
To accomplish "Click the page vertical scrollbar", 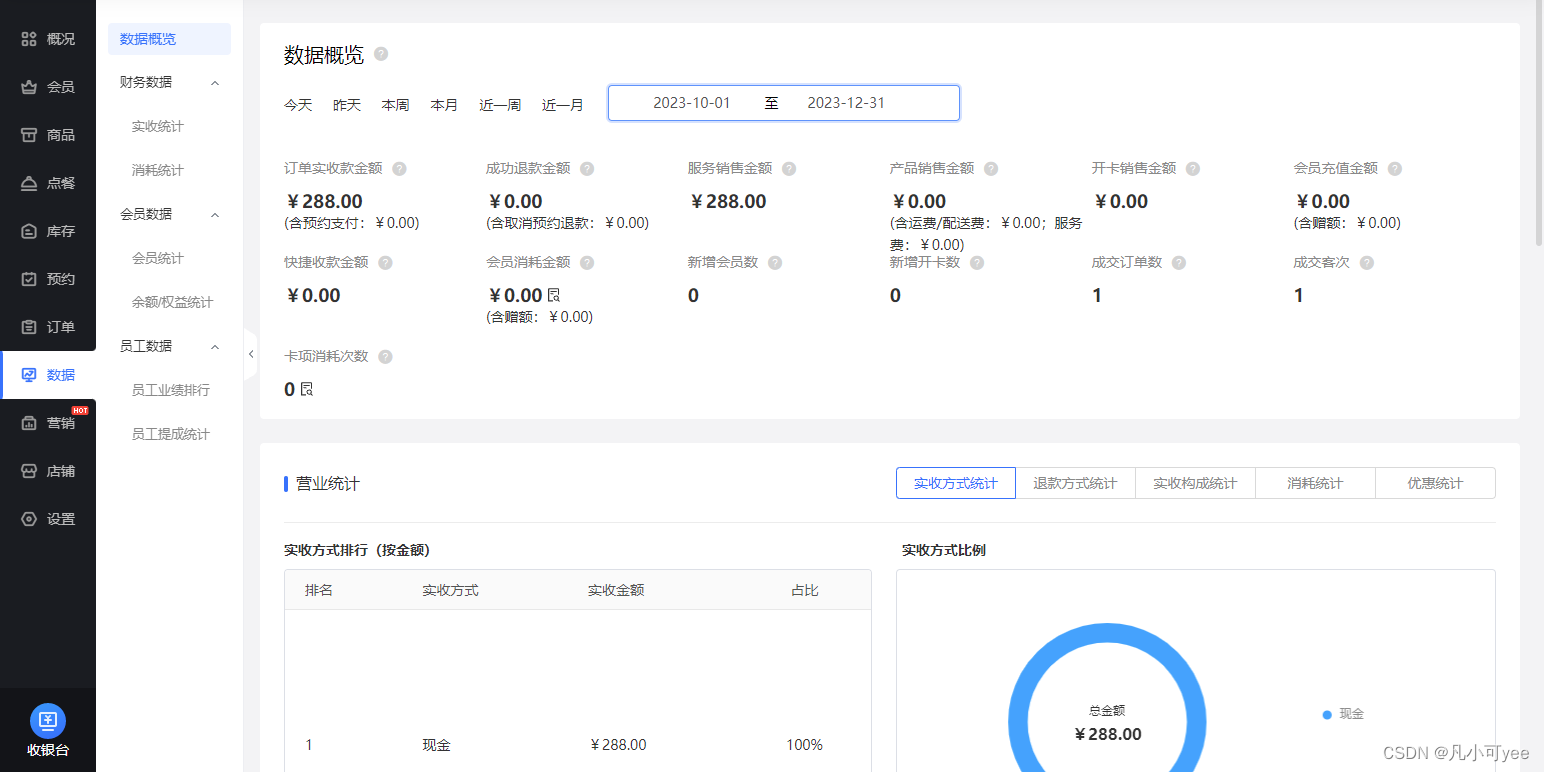I will coord(1539,125).
